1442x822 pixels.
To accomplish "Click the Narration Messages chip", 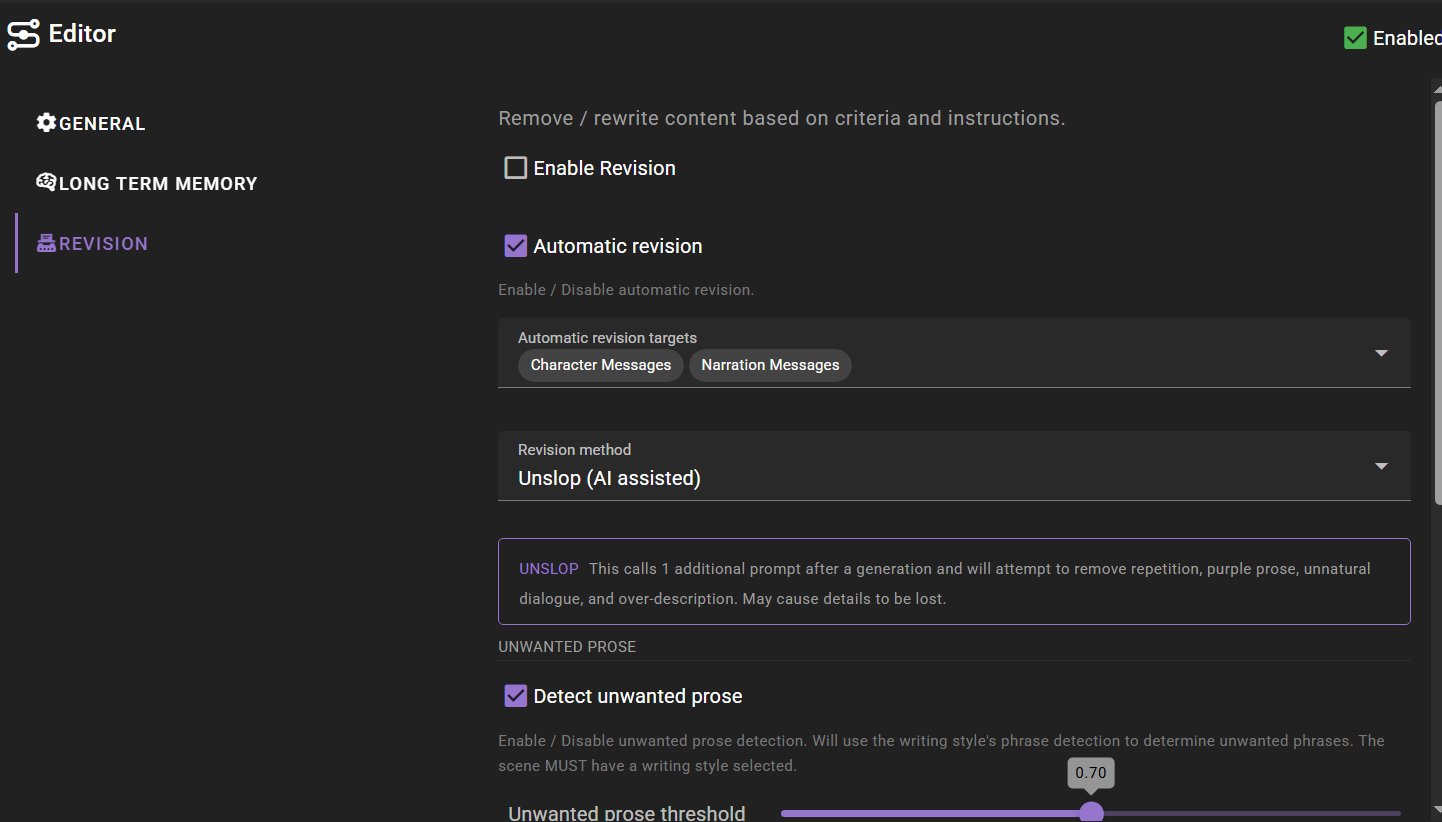I will point(770,365).
